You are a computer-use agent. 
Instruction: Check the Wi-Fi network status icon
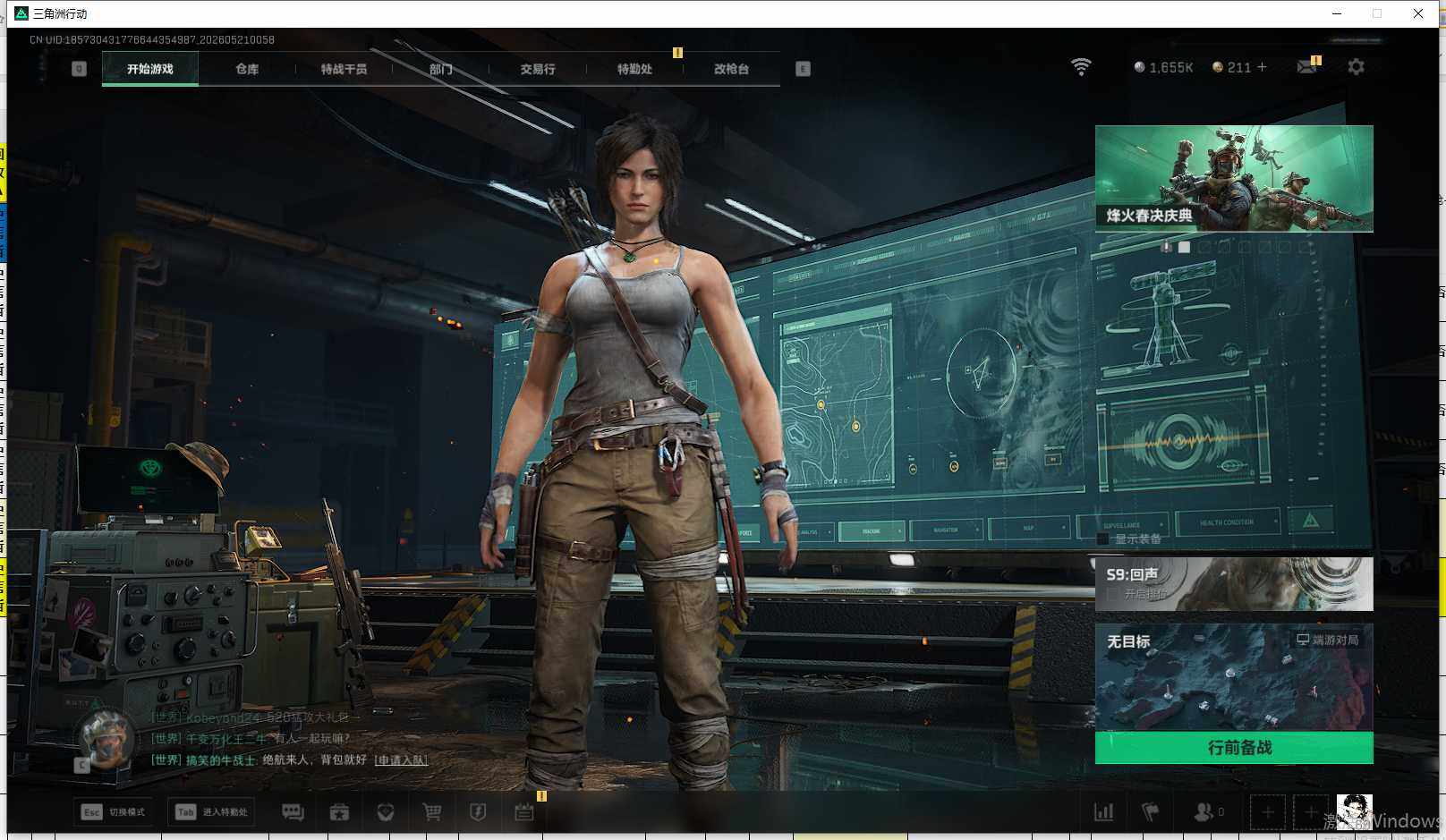click(1081, 67)
